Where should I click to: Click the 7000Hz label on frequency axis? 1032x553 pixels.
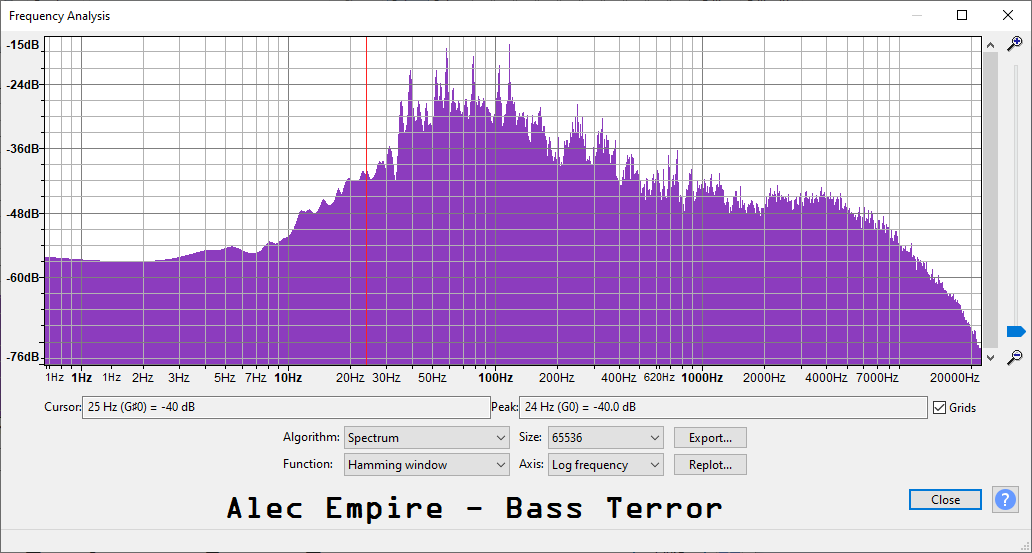[877, 378]
